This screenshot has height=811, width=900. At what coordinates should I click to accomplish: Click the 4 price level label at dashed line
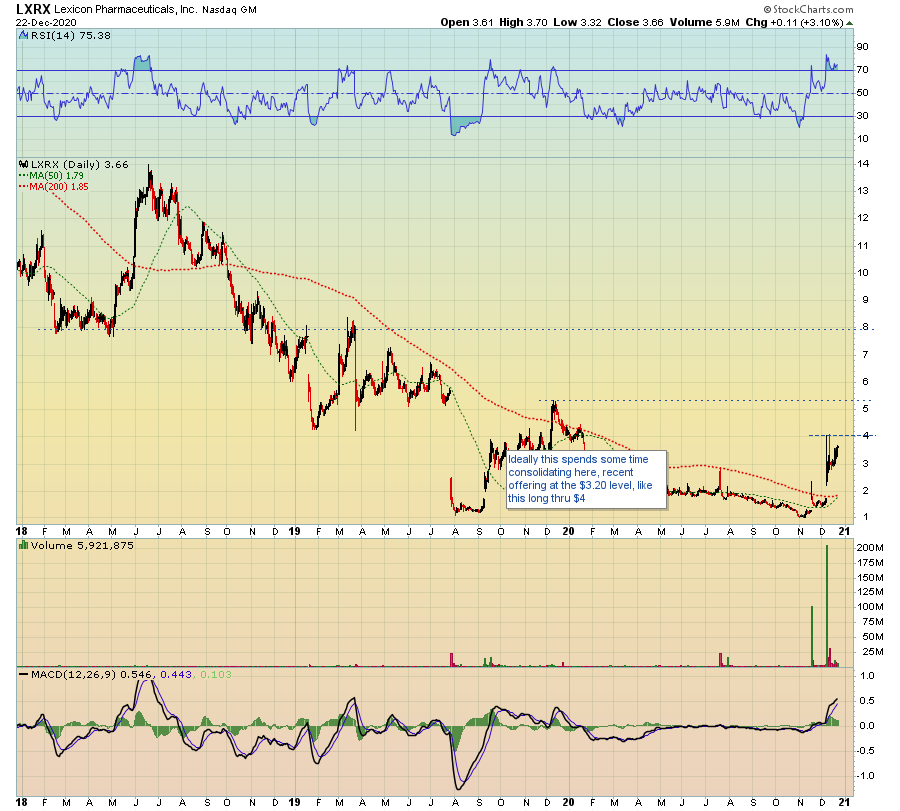[x=866, y=436]
